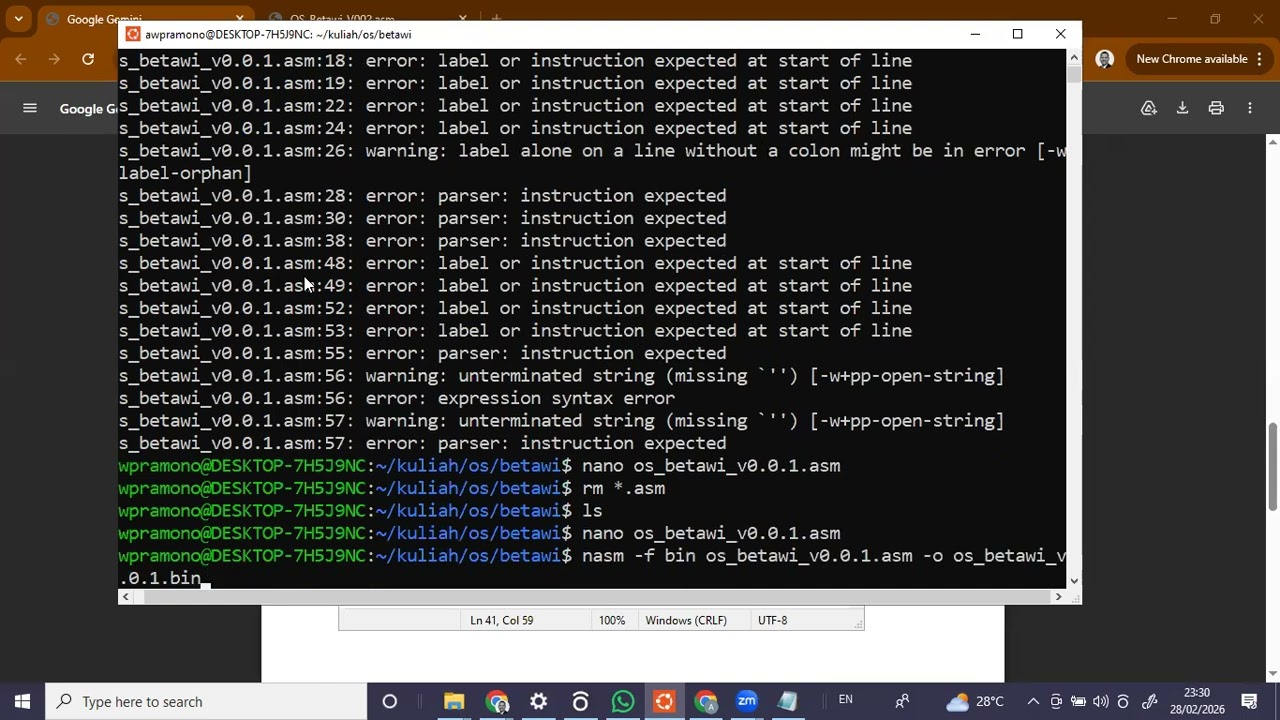Open a new Chrome tab

(x=496, y=19)
